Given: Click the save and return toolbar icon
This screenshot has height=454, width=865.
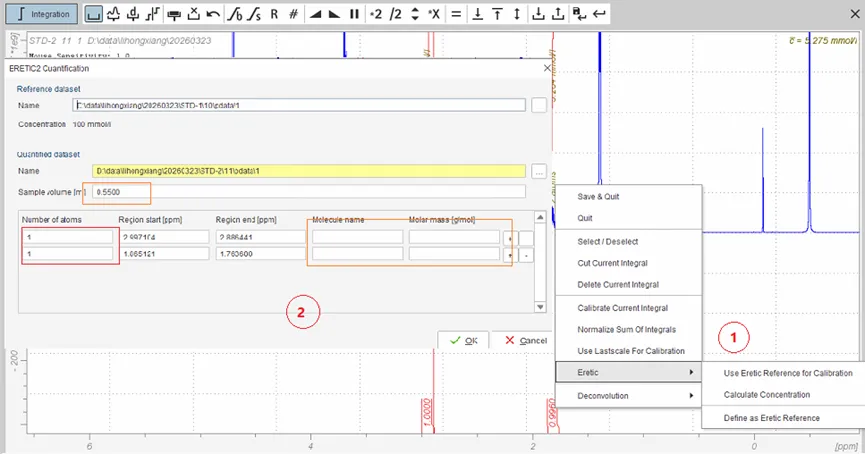Looking at the screenshot, I should click(x=579, y=14).
